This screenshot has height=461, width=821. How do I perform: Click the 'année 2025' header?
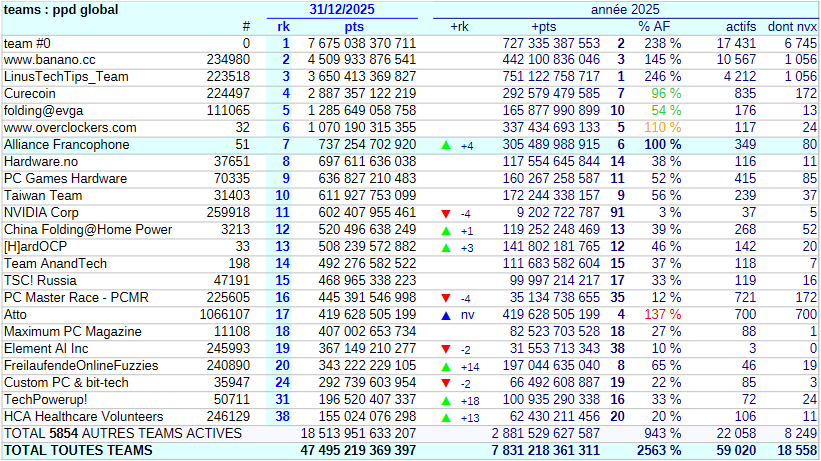pos(625,9)
